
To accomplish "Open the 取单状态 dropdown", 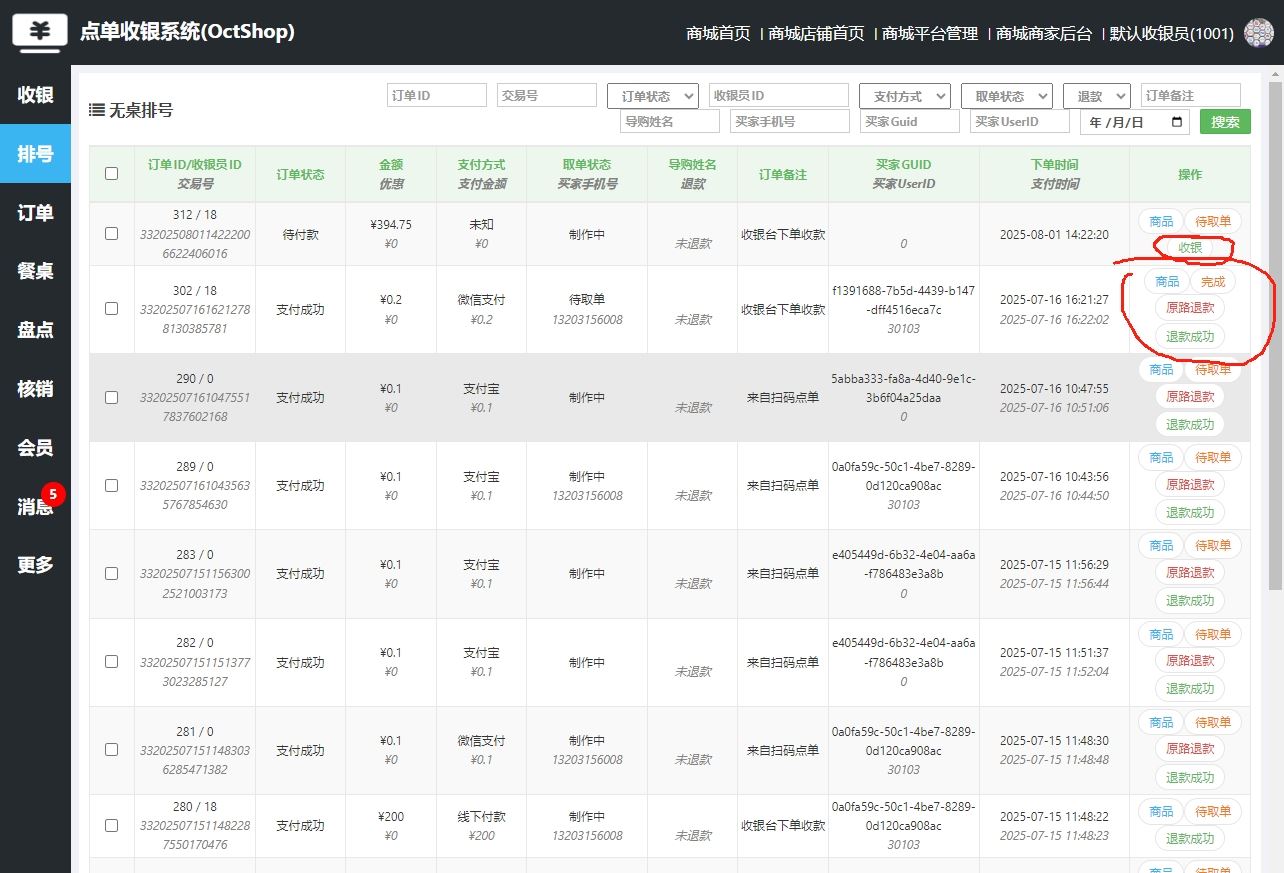I will point(1007,96).
